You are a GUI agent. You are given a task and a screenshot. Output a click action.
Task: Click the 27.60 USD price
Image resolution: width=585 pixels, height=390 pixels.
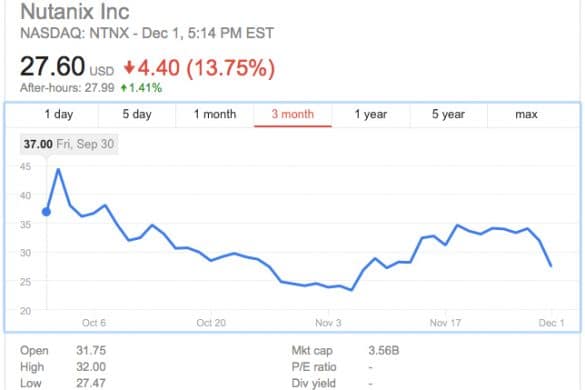(67, 67)
